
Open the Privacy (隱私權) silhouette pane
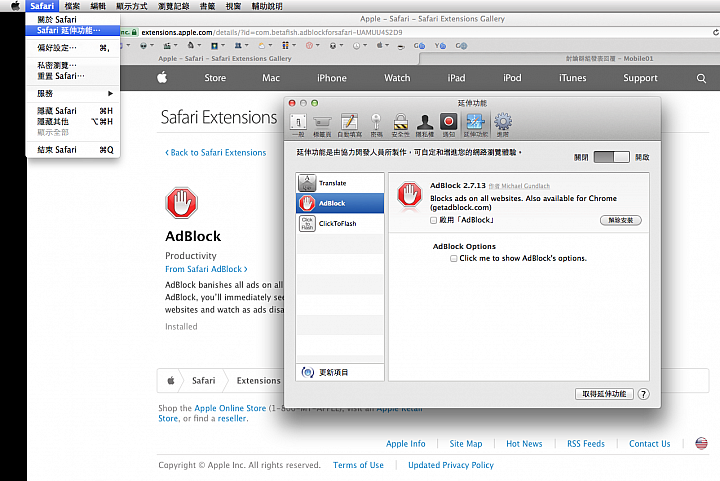tap(425, 125)
